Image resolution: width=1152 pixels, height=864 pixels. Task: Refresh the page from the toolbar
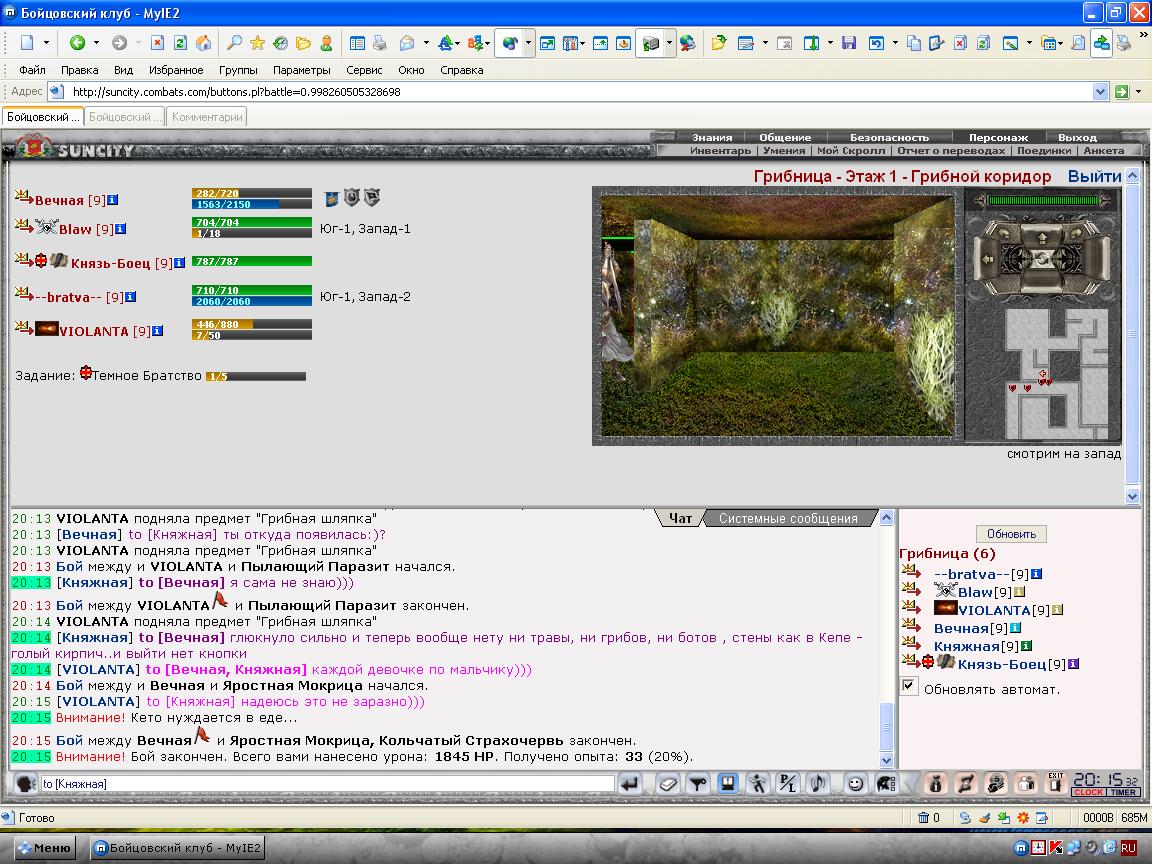(x=180, y=43)
